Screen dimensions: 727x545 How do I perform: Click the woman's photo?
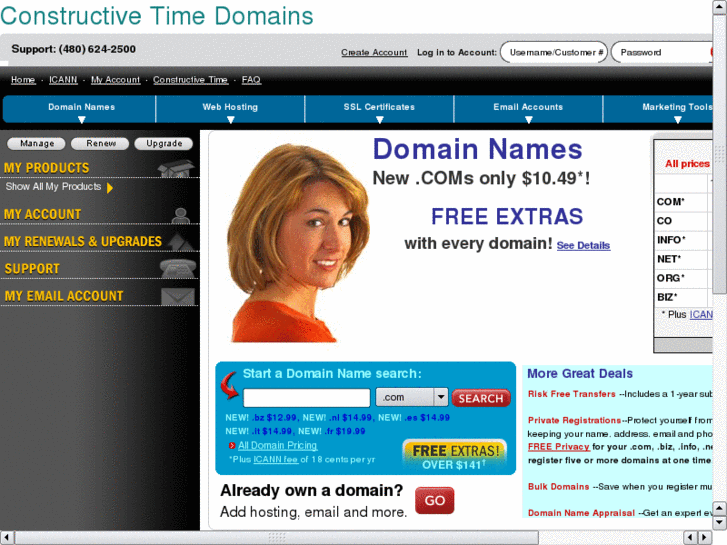(x=298, y=243)
